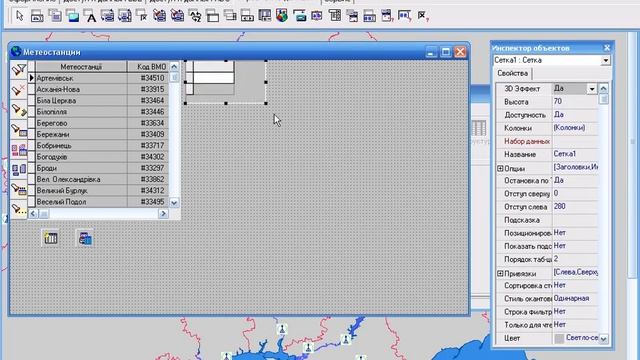
Task: Select the 'A' text label component tool
Action: click(x=90, y=17)
